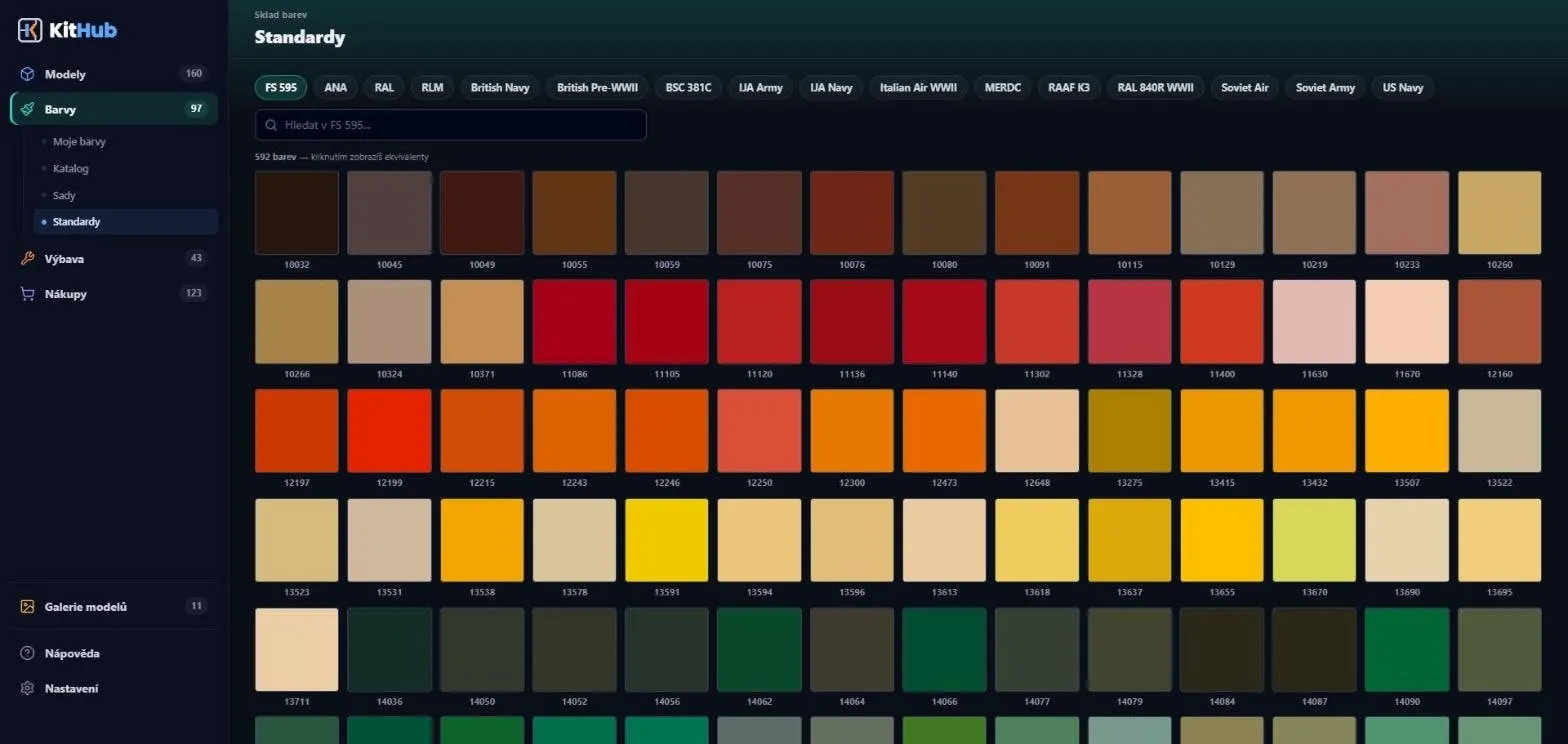
Task: Select orange color swatch 12199
Action: (389, 431)
